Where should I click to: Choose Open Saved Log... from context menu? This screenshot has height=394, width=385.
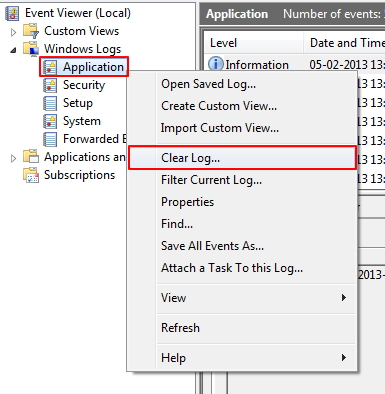coord(242,84)
